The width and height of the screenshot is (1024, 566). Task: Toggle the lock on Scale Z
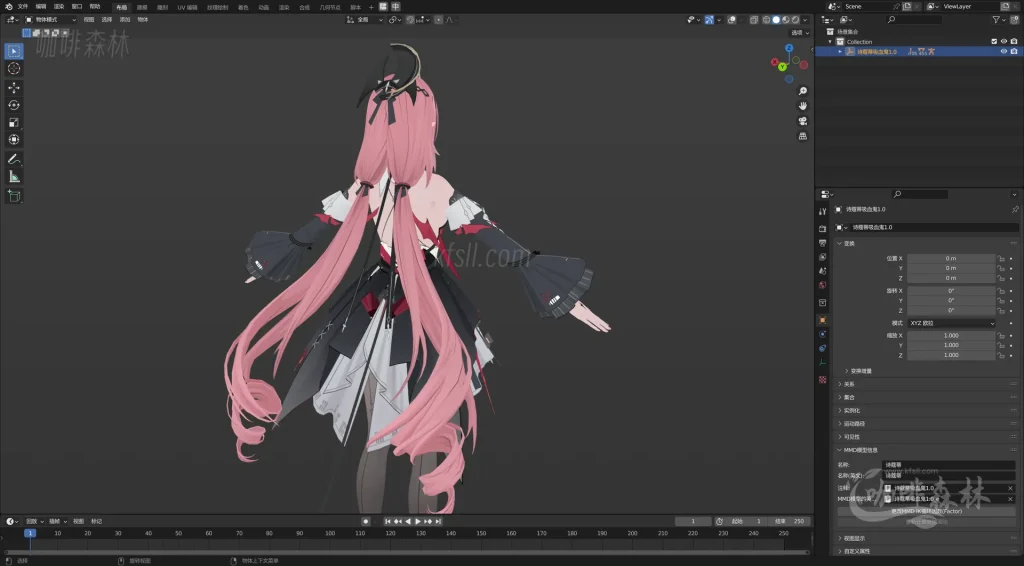tap(1000, 355)
